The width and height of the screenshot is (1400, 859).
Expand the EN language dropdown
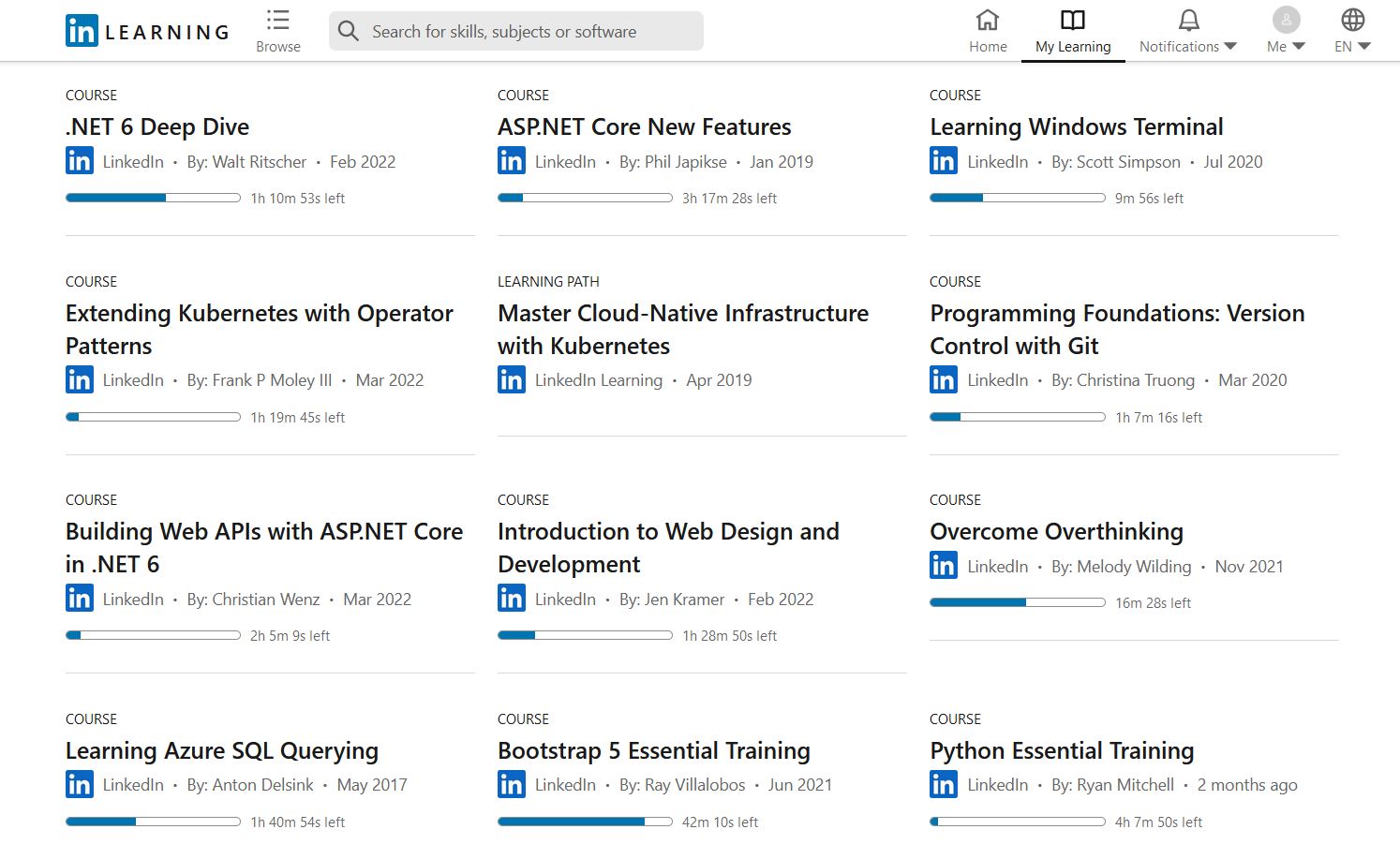(x=1363, y=45)
